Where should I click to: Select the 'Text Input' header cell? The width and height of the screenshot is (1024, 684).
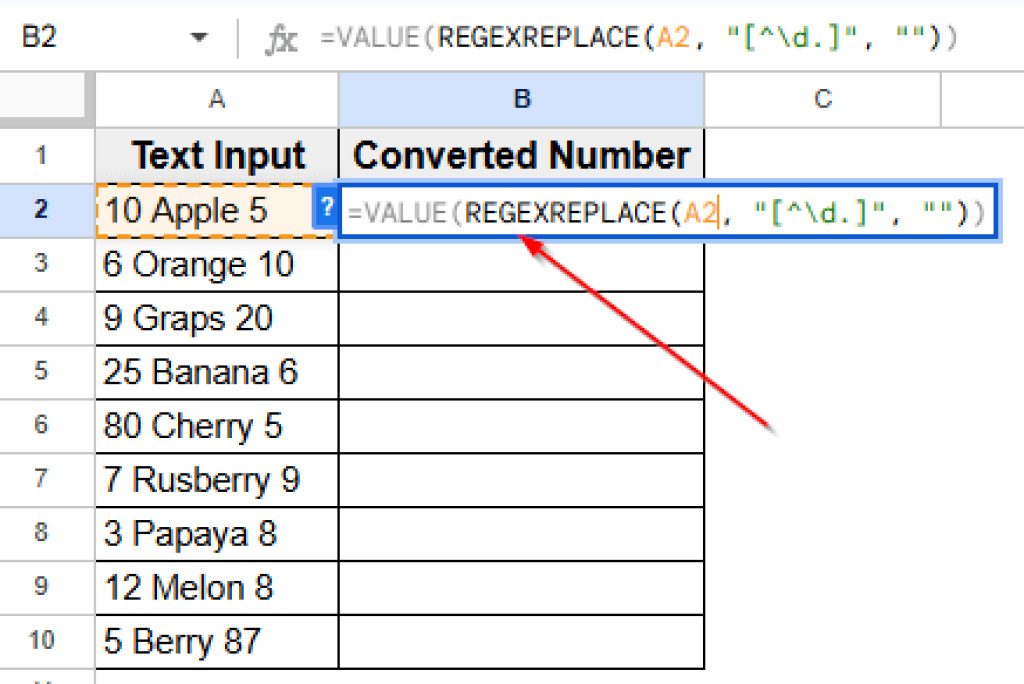[x=216, y=155]
